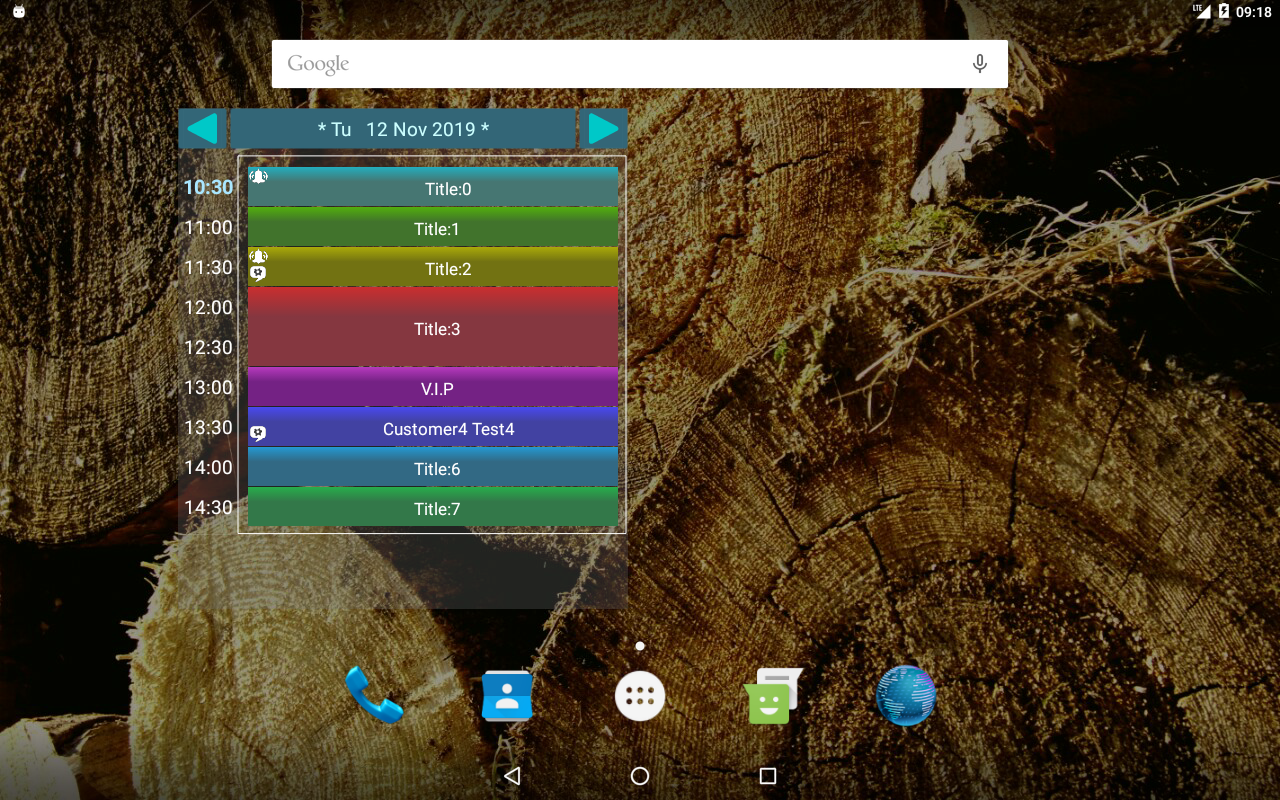Open the Browser globe app
Image resolution: width=1280 pixels, height=800 pixels.
point(906,695)
